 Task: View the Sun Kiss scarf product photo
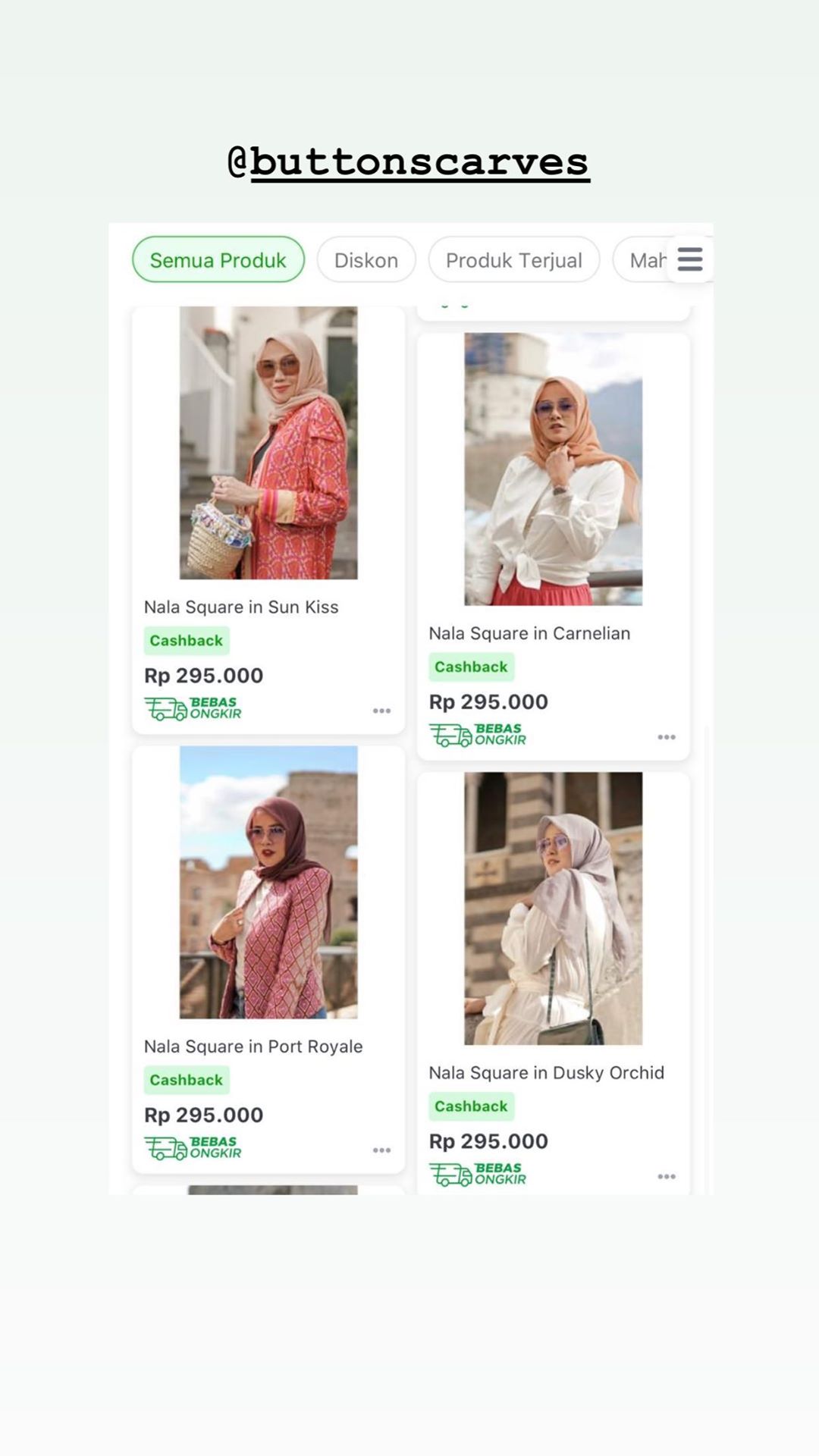pyautogui.click(x=268, y=443)
